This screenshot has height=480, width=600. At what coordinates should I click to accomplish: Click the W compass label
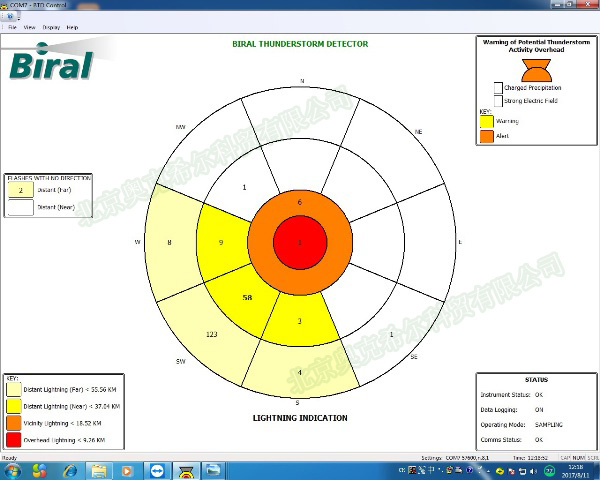(x=137, y=242)
